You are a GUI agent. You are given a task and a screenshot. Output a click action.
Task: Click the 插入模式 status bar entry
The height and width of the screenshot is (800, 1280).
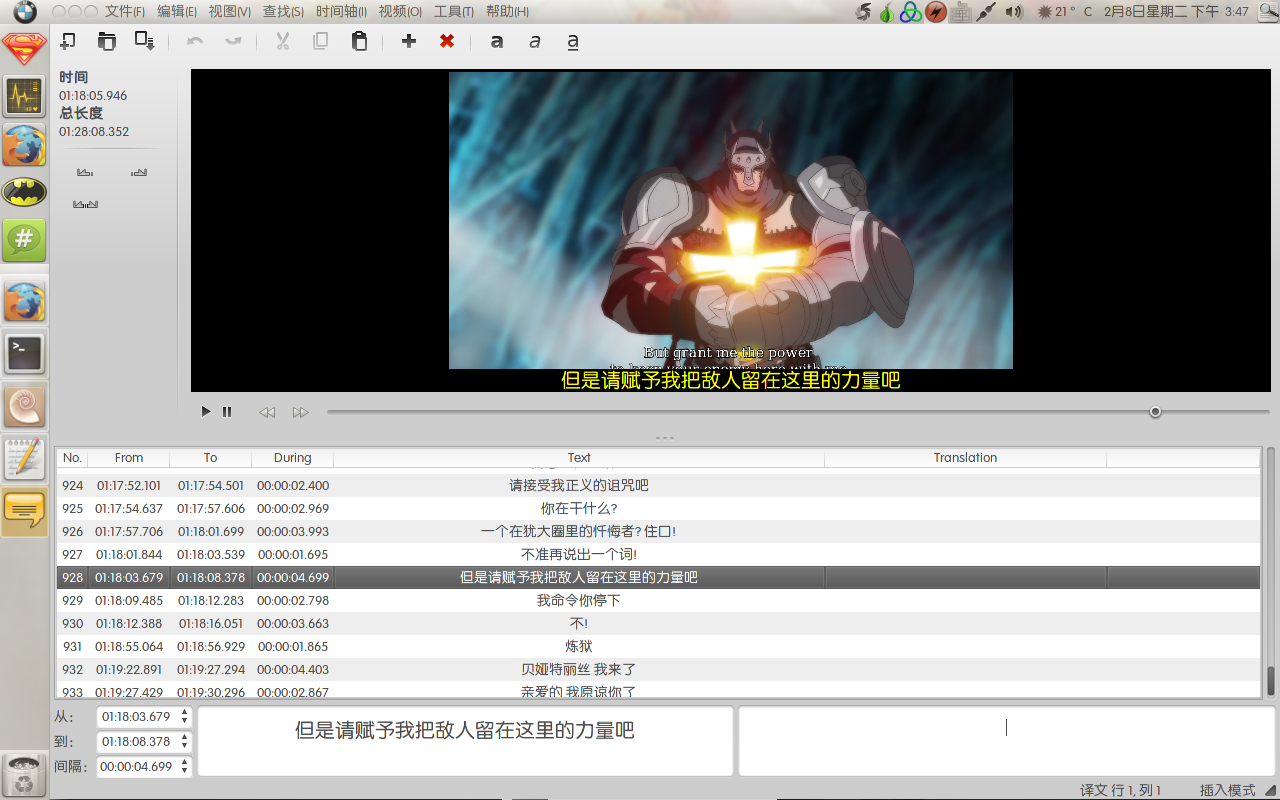pos(1227,790)
